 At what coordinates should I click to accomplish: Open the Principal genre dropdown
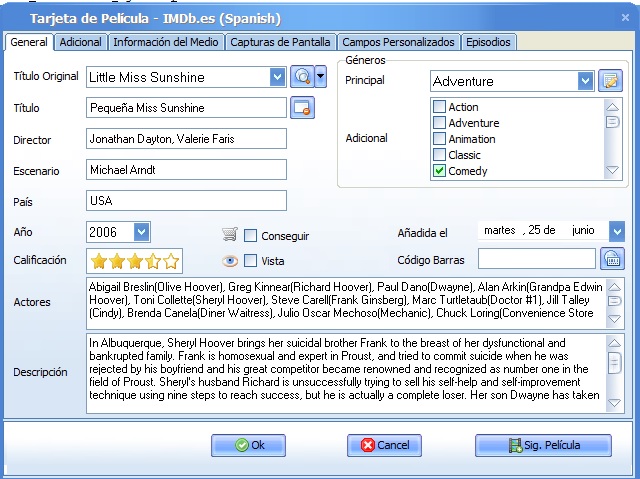585,81
